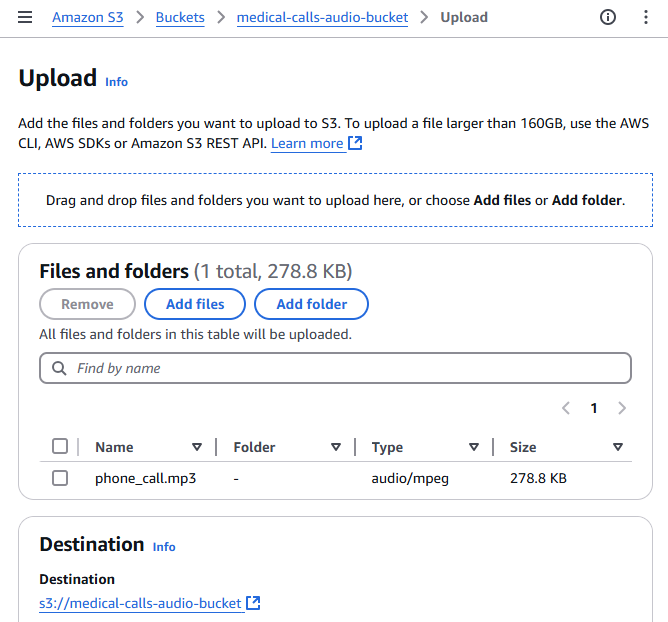
Task: Sort table by the Size column arrow
Action: point(618,447)
